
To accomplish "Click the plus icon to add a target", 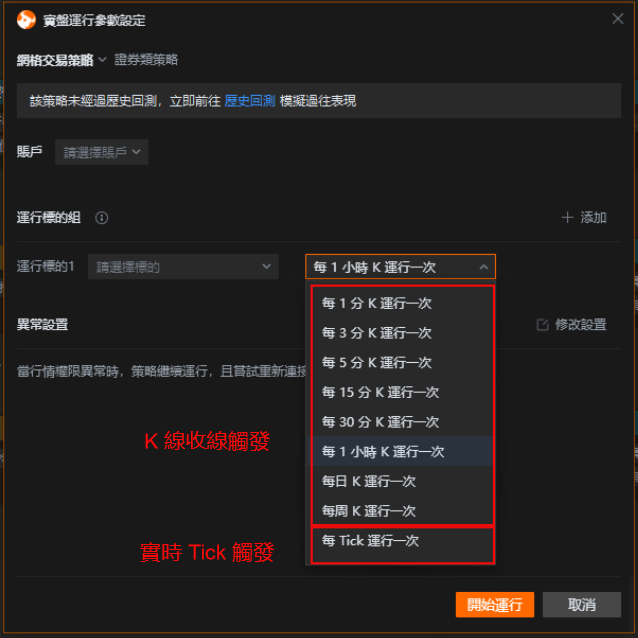I will [567, 217].
